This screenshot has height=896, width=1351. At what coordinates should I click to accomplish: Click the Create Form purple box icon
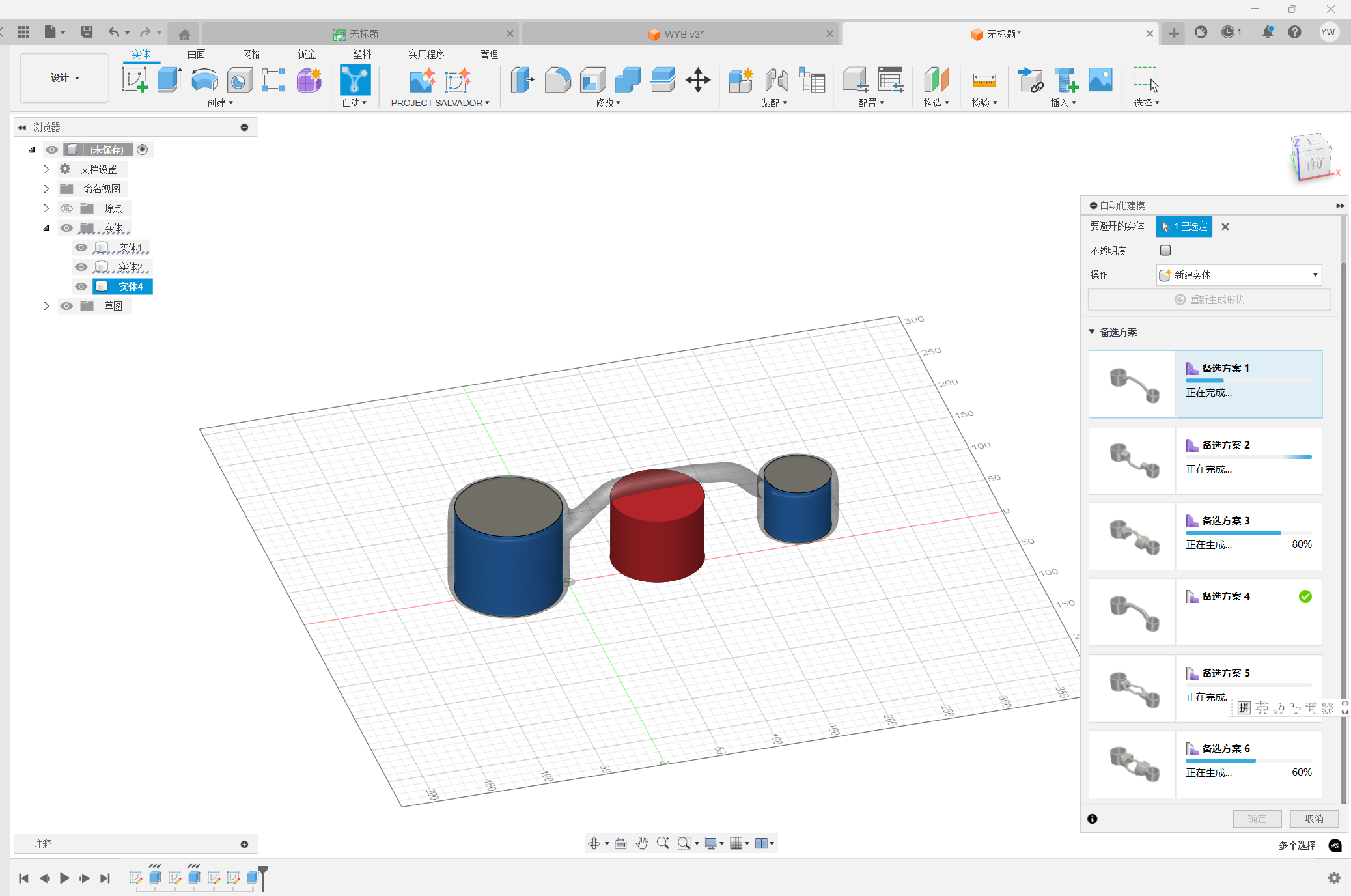[x=309, y=81]
